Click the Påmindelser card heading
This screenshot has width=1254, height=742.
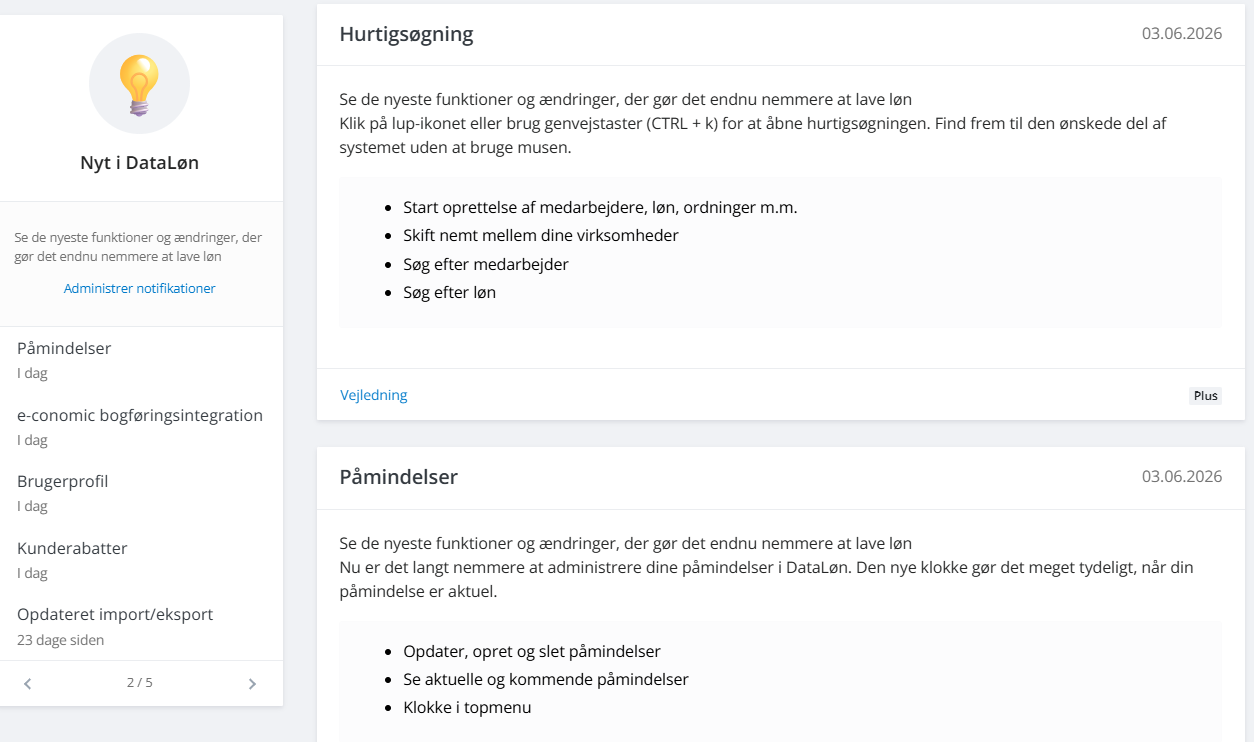399,477
